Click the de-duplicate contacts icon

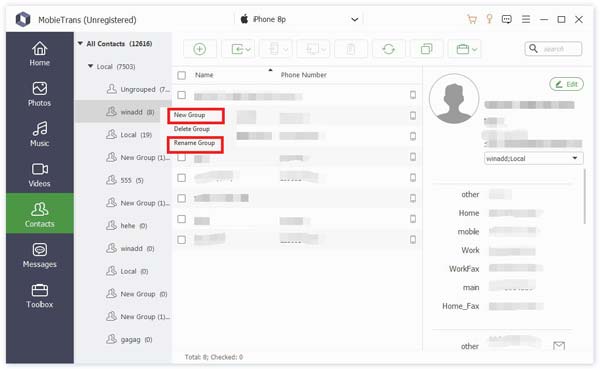click(426, 49)
